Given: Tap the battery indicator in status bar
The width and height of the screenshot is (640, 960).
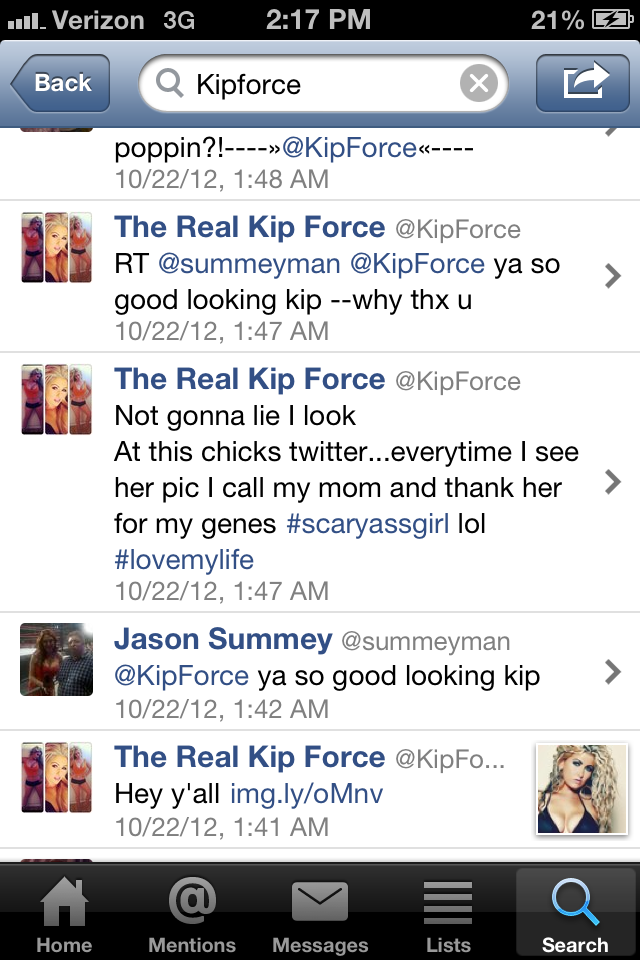Looking at the screenshot, I should [612, 20].
